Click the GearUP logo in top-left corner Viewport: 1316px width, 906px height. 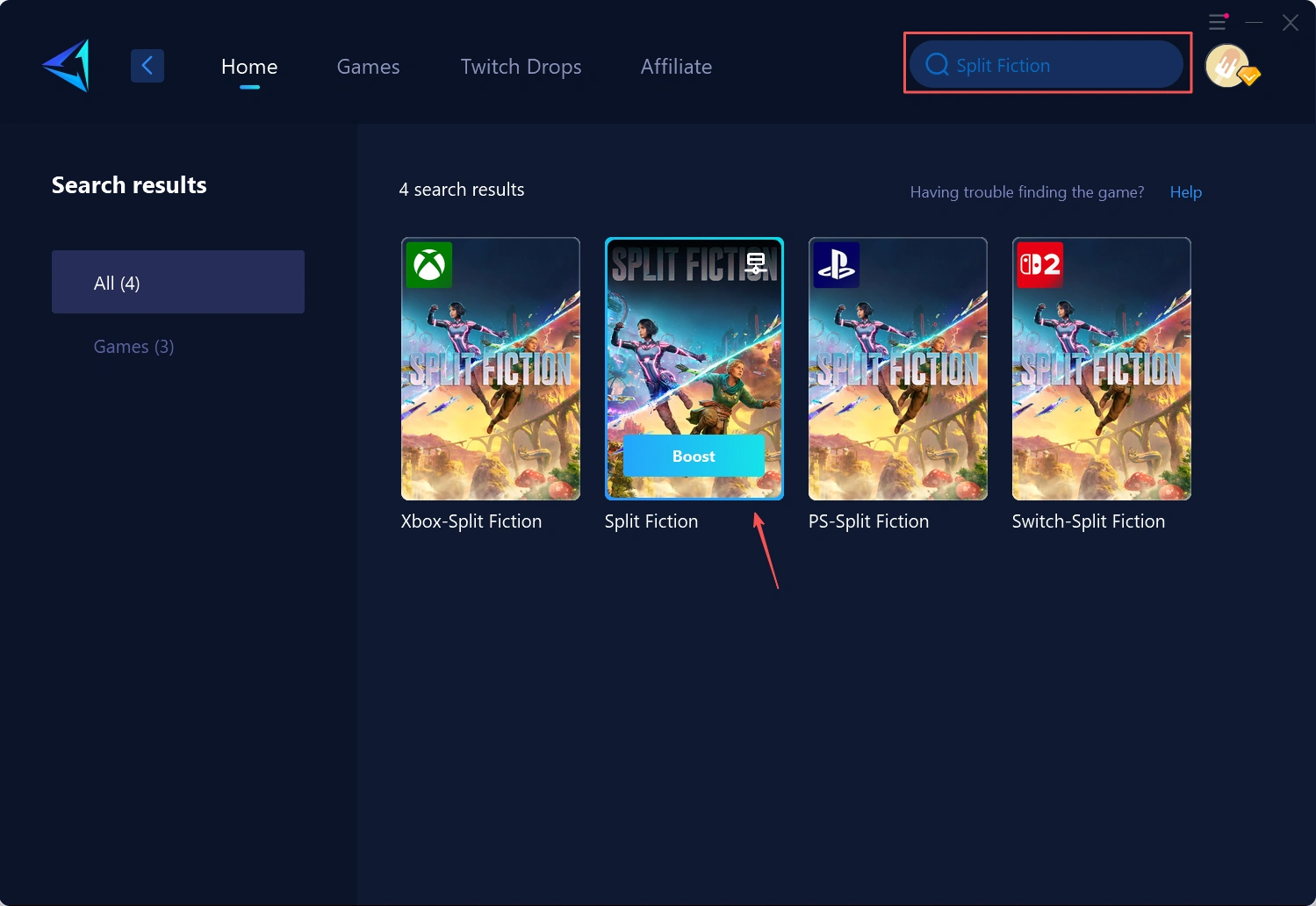click(66, 65)
